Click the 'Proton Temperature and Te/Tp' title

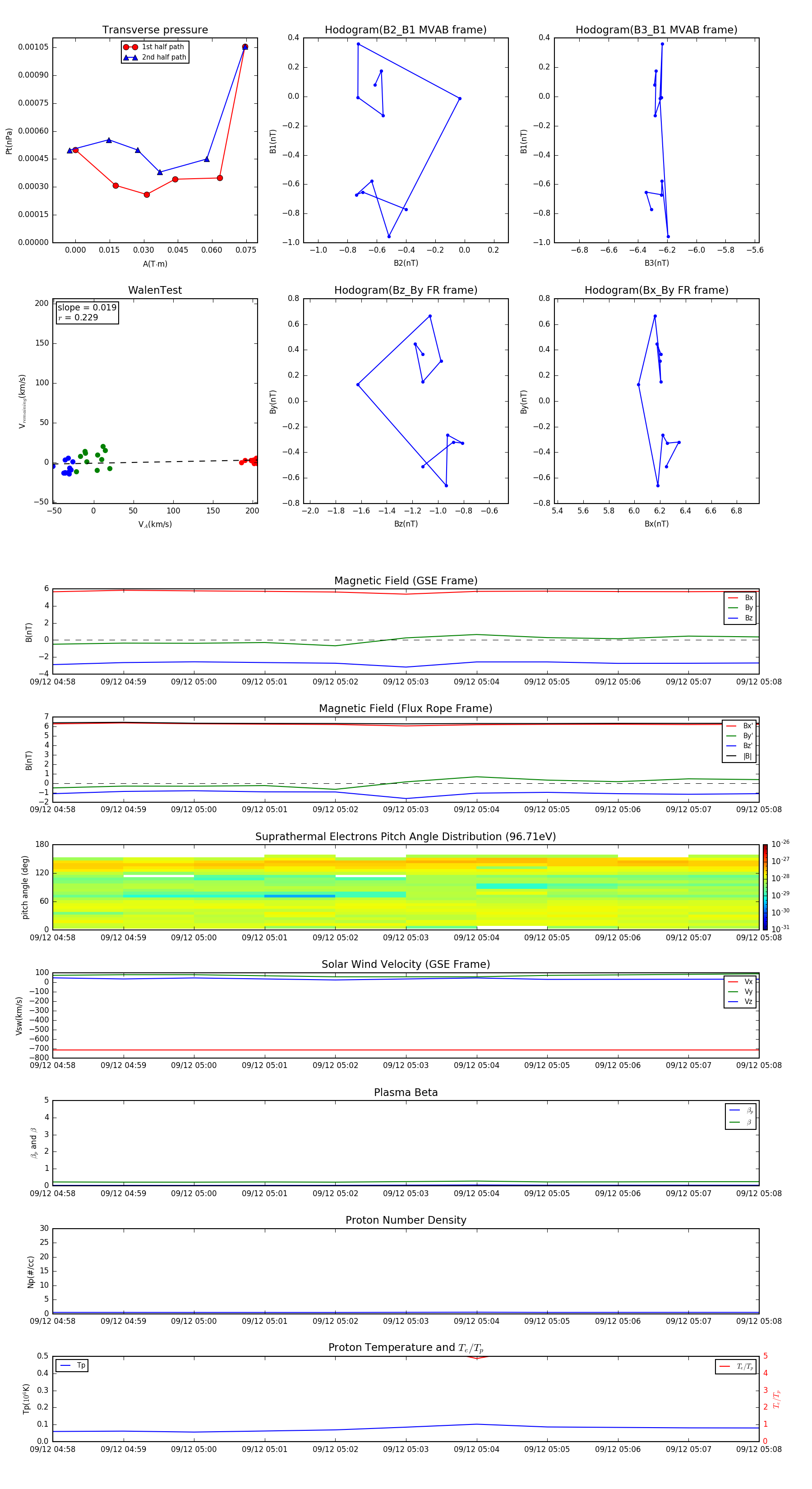click(406, 1347)
